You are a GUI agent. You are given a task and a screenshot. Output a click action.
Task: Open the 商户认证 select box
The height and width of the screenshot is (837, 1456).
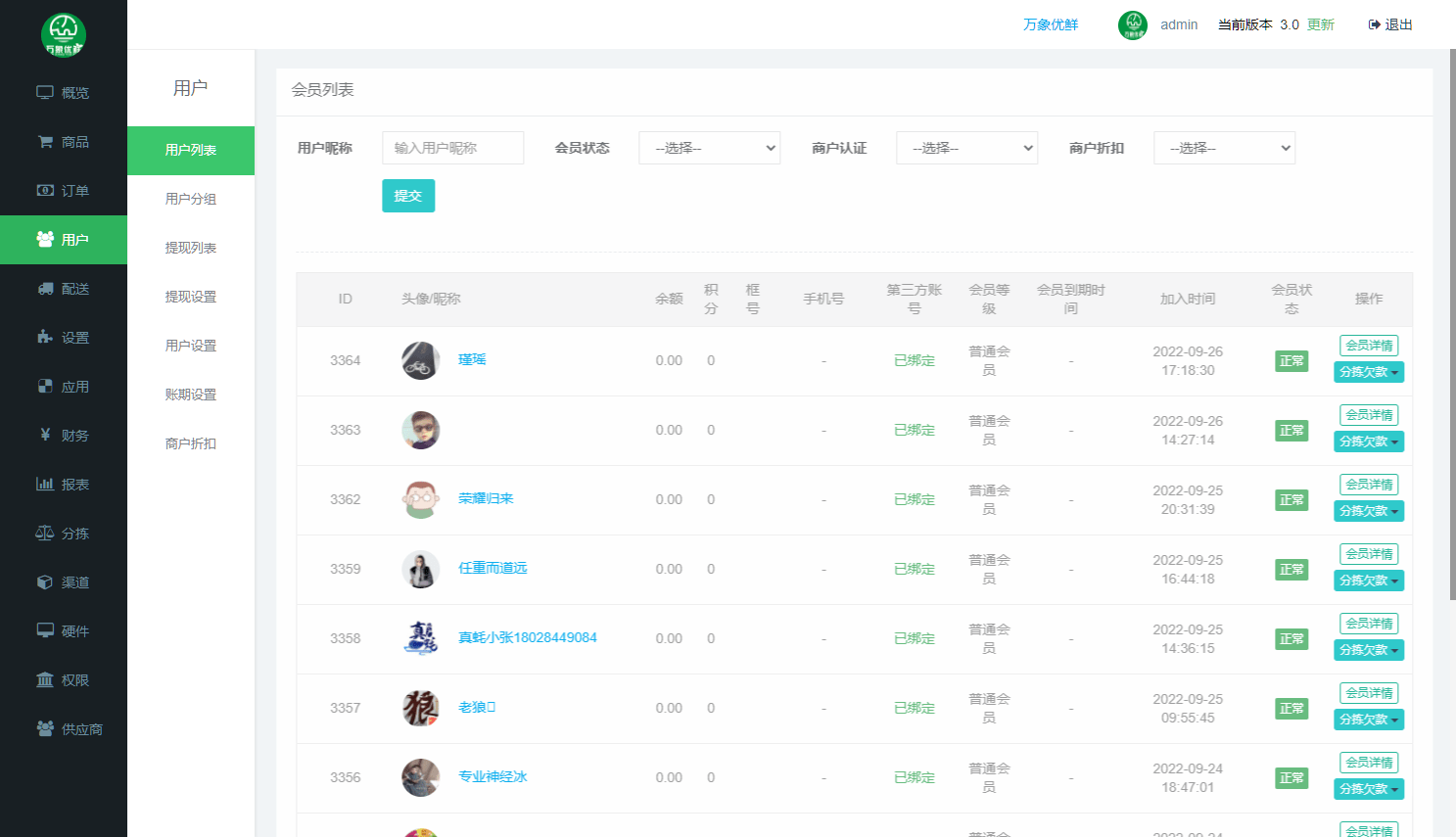pos(966,148)
